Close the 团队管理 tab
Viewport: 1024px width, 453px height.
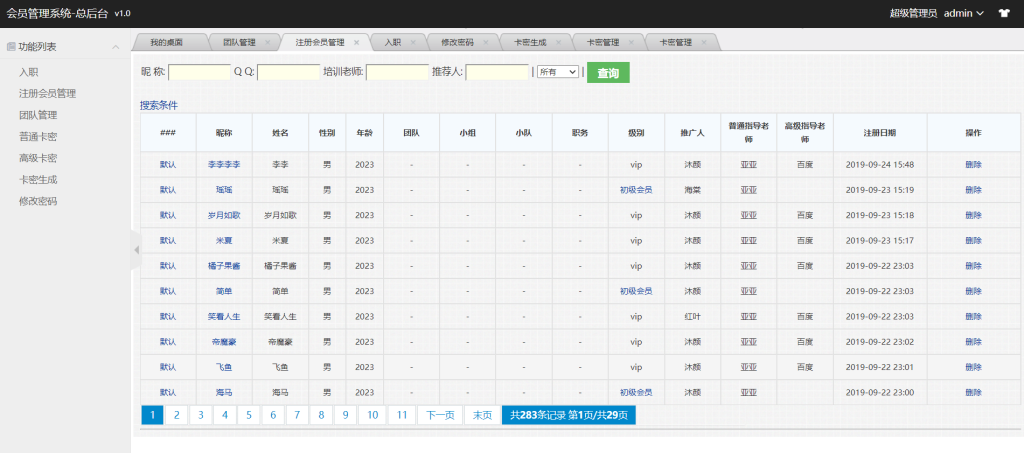268,42
